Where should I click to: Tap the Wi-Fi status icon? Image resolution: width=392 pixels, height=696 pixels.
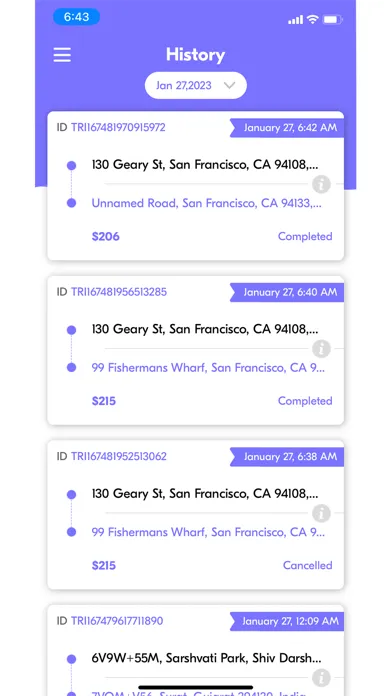[x=313, y=20]
